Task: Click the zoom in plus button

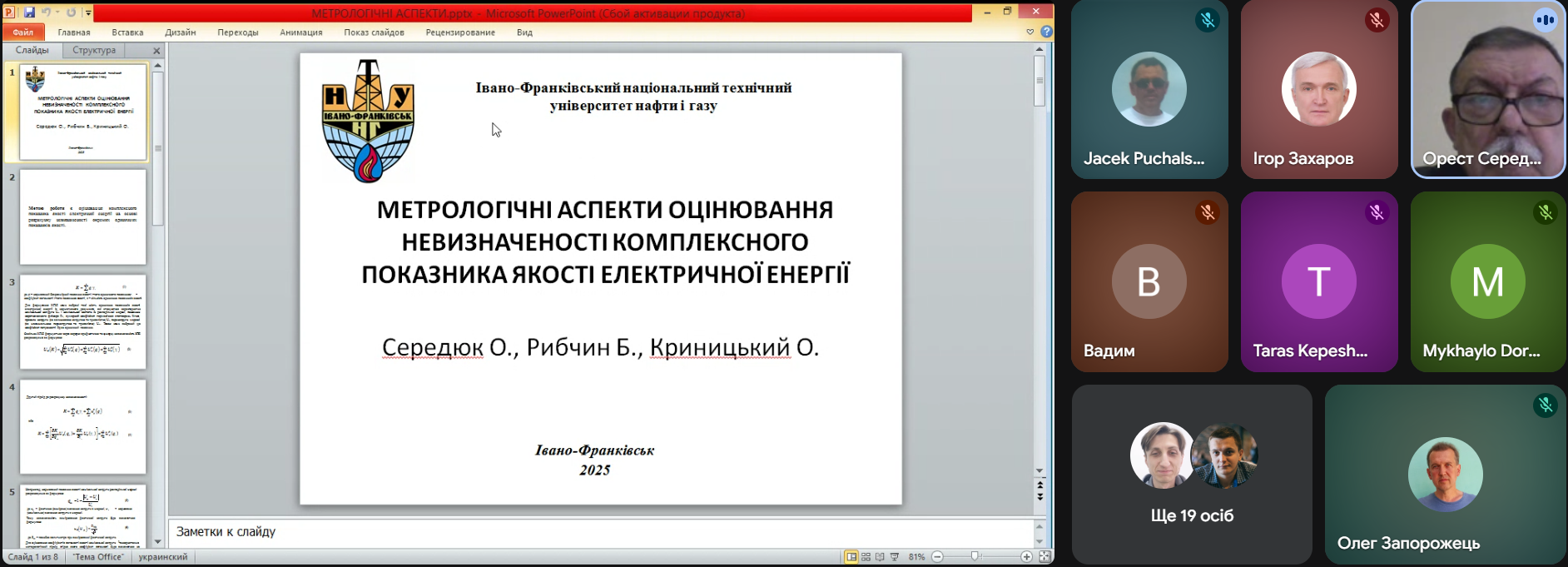Action: pyautogui.click(x=1026, y=557)
